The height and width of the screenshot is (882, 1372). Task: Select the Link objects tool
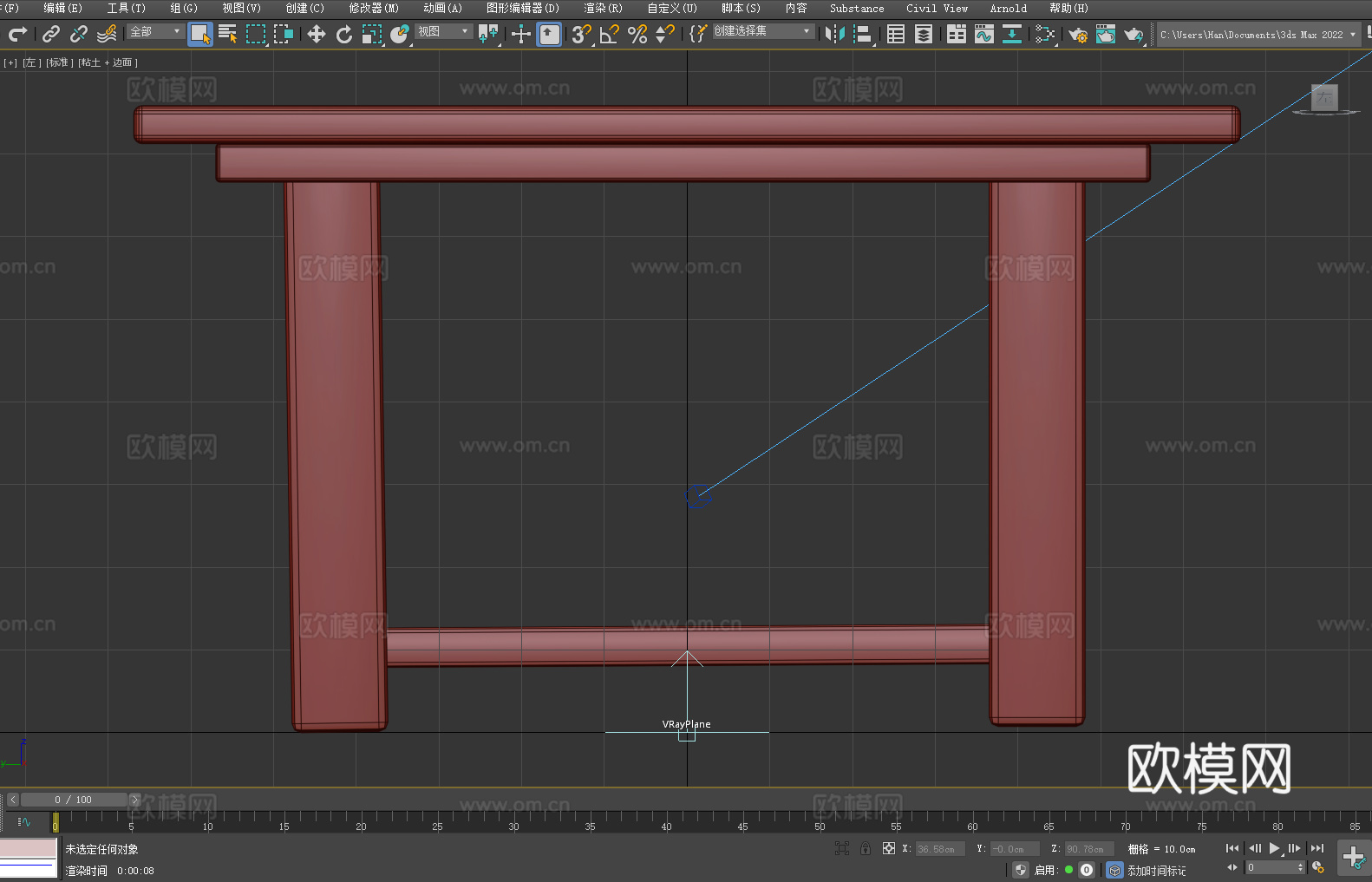pos(51,34)
